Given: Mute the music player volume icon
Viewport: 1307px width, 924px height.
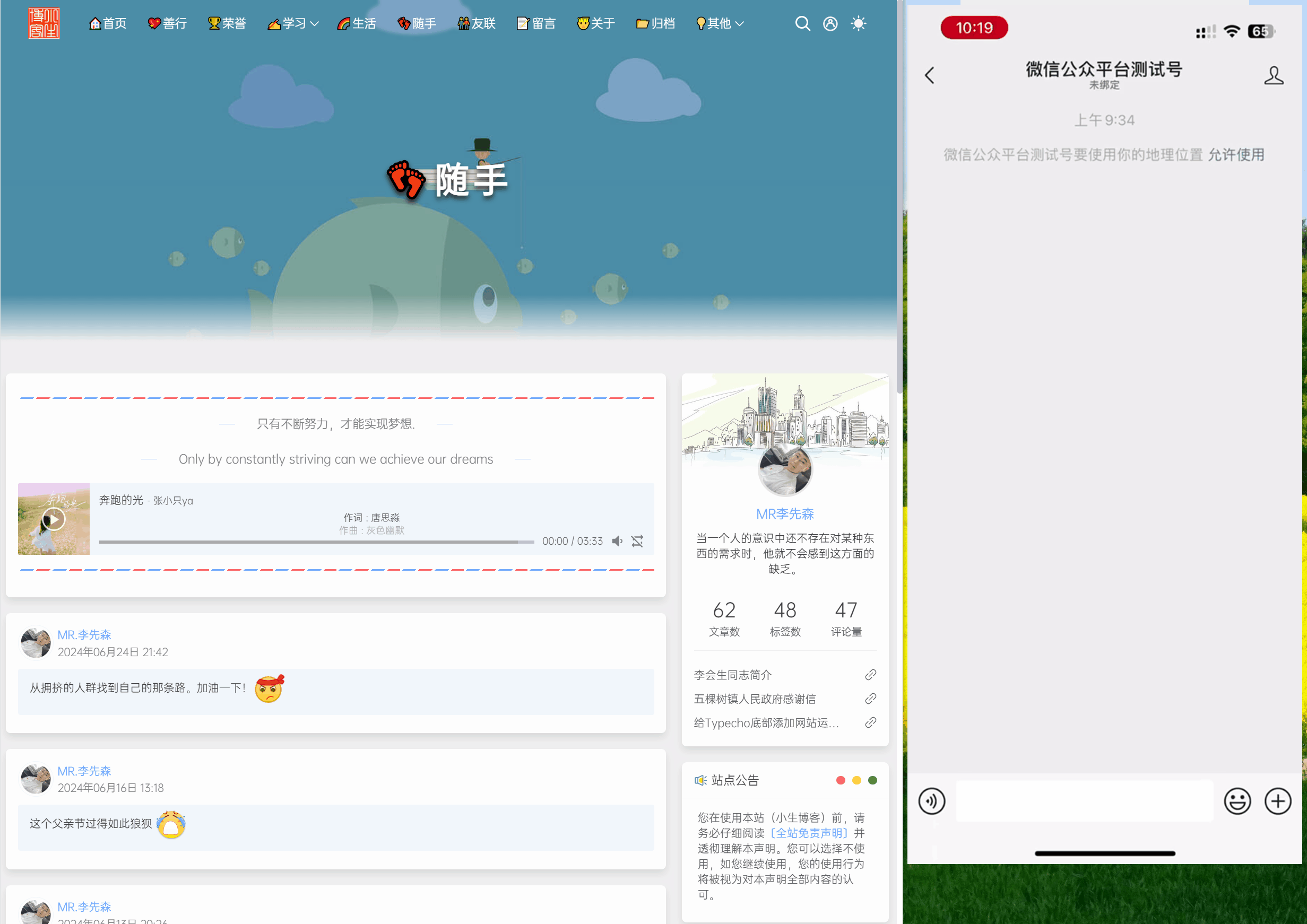Looking at the screenshot, I should point(618,541).
